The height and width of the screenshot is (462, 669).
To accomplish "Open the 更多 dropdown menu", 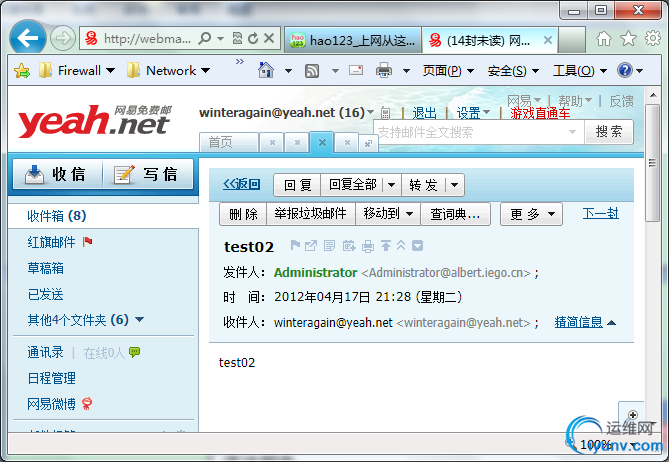I will (532, 214).
